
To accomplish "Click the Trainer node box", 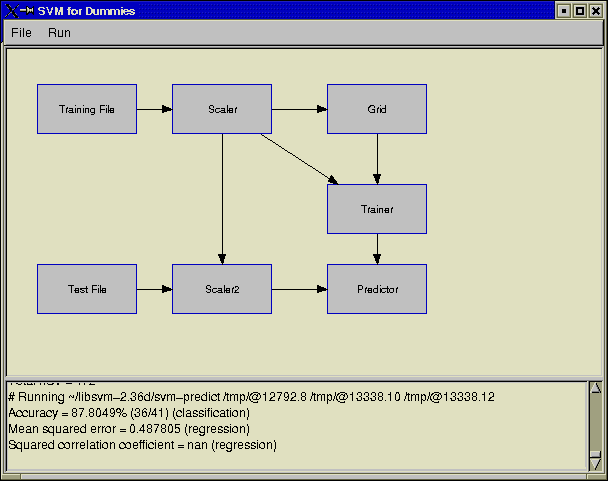I will pos(377,209).
